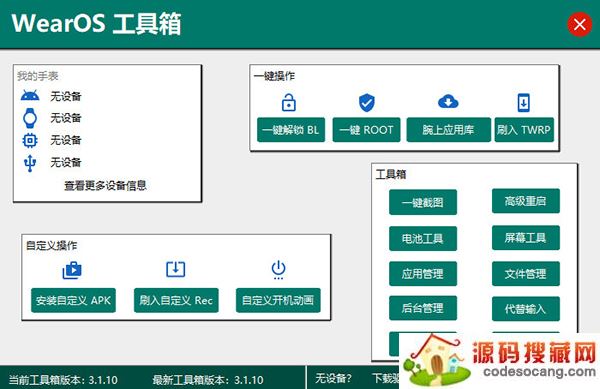This screenshot has width=600, height=389.
Task: Open 应用管理
Action: (423, 273)
